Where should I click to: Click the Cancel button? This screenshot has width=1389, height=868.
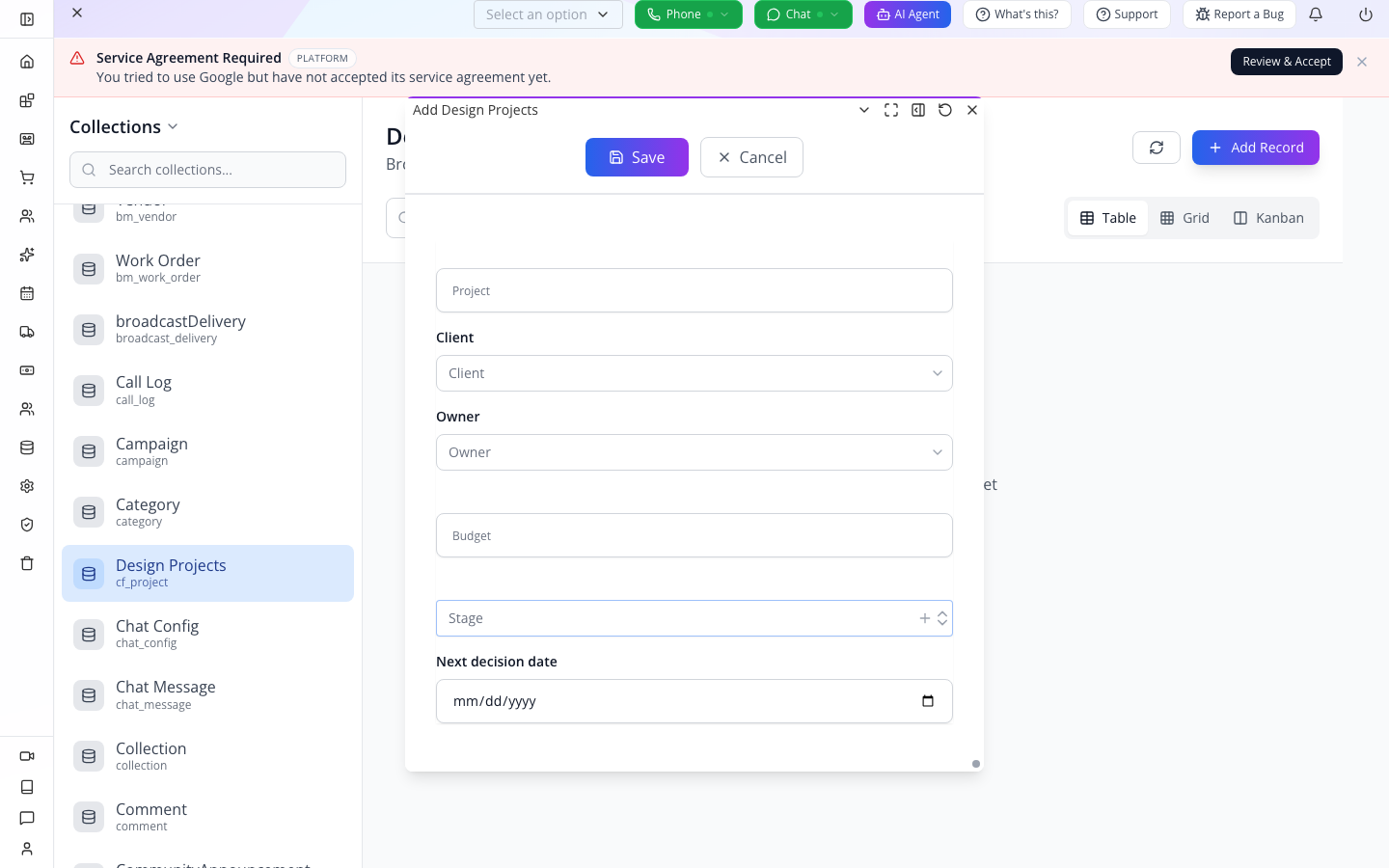pos(751,157)
